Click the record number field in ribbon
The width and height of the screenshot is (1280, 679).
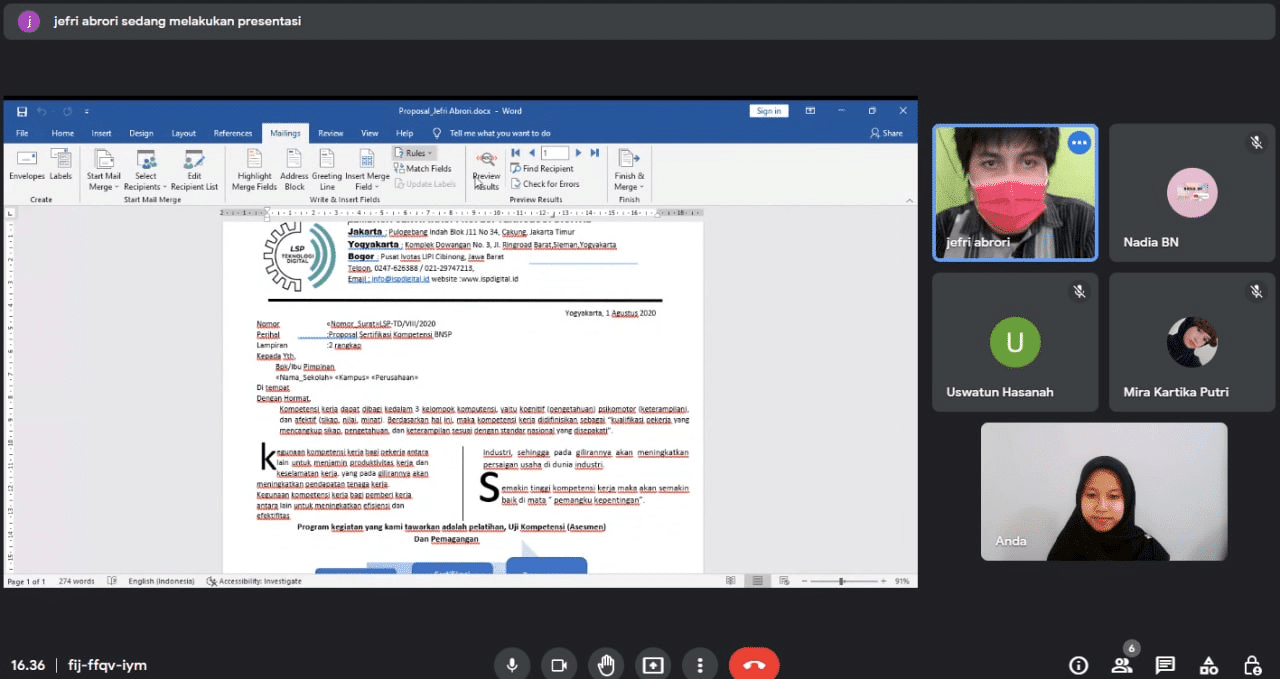(x=555, y=153)
